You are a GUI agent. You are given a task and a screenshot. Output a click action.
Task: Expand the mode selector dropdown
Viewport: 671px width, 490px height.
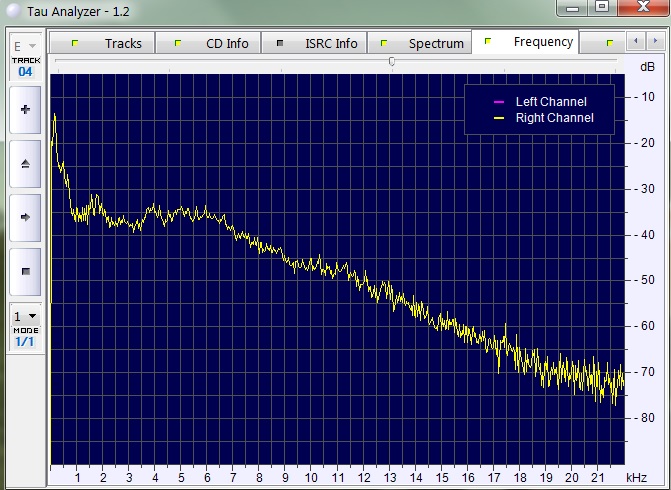tap(25, 316)
